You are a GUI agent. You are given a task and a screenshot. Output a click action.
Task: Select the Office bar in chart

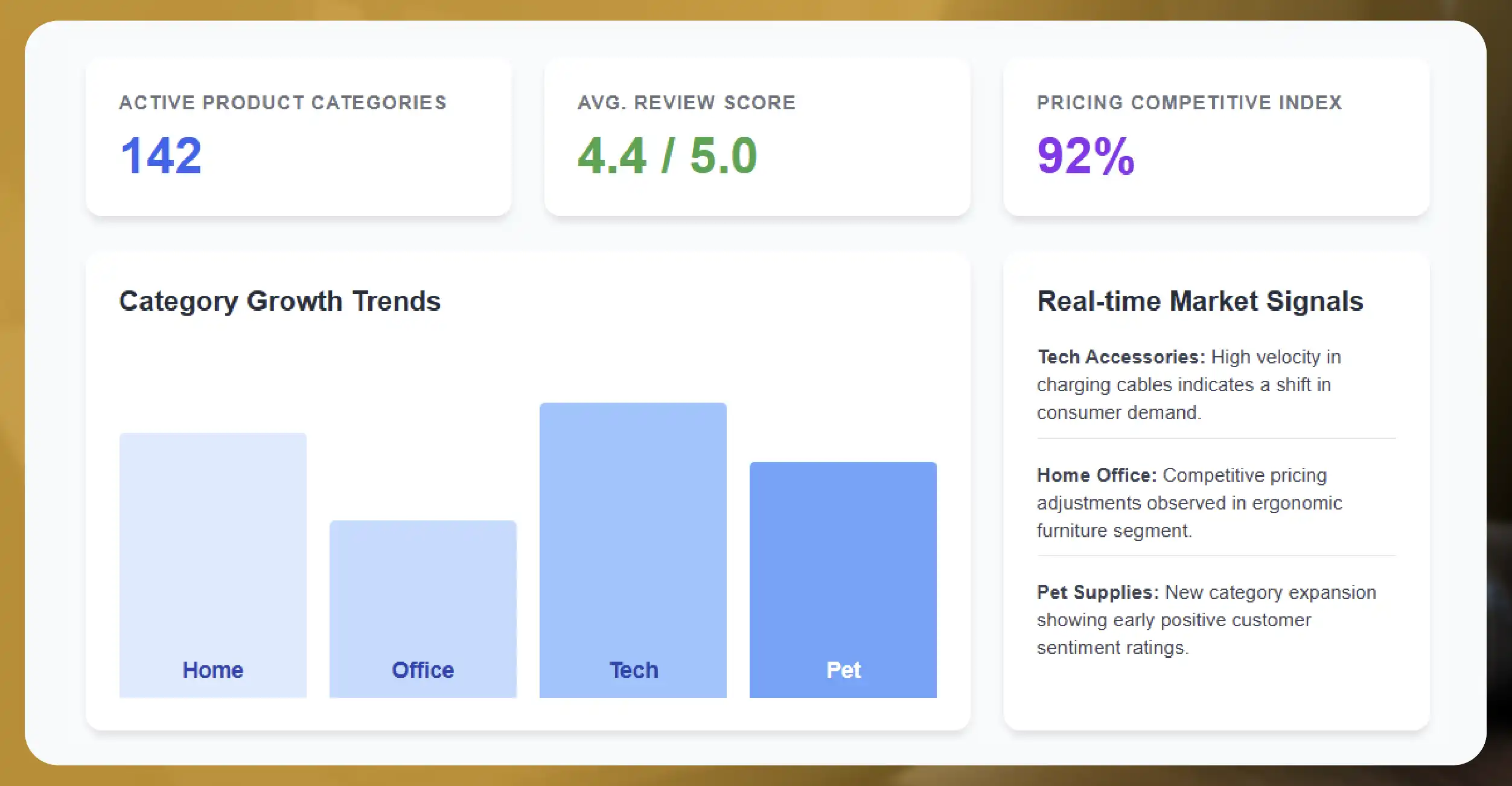click(x=423, y=609)
